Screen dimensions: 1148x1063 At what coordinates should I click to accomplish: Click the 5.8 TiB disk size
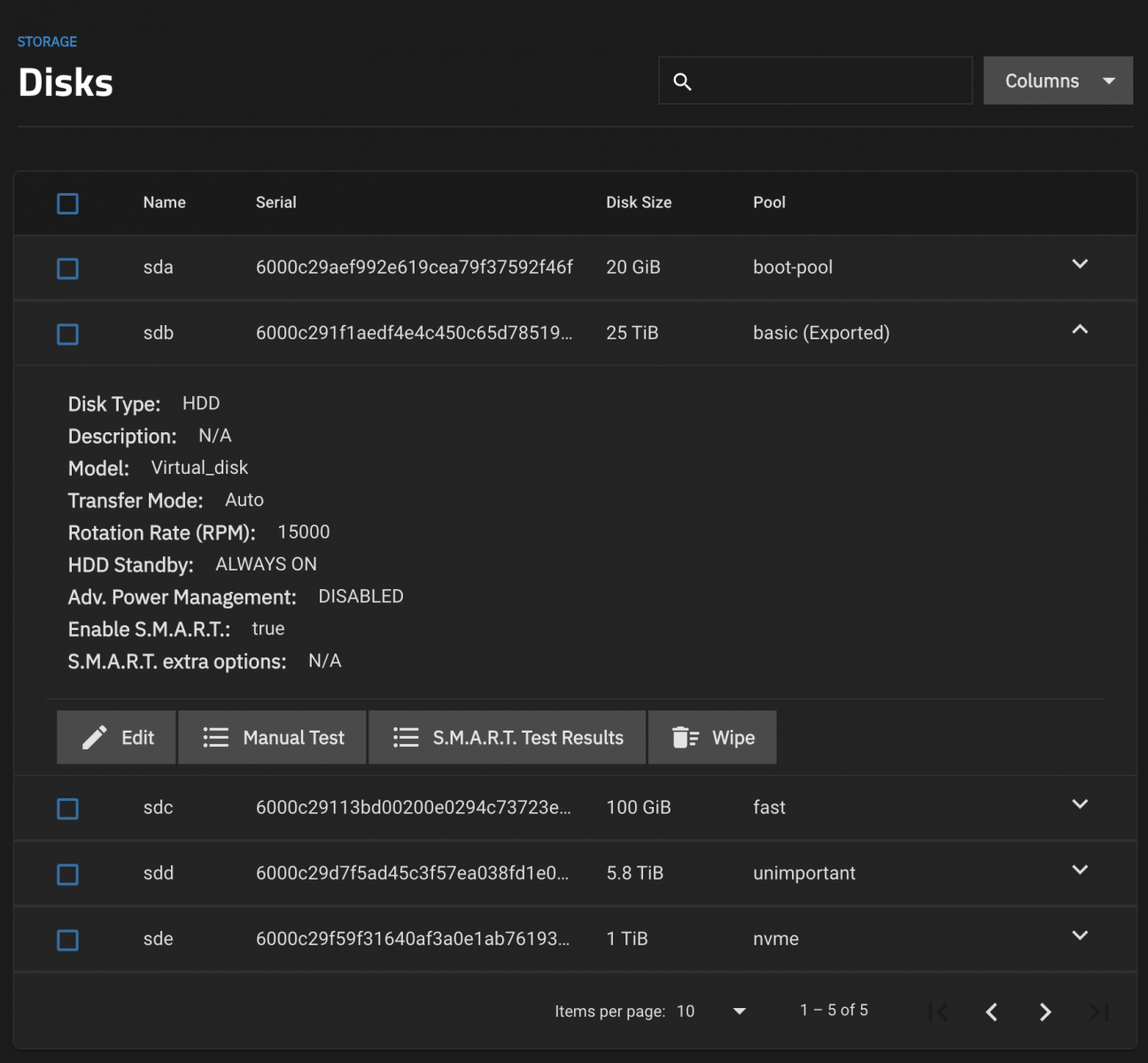[635, 873]
